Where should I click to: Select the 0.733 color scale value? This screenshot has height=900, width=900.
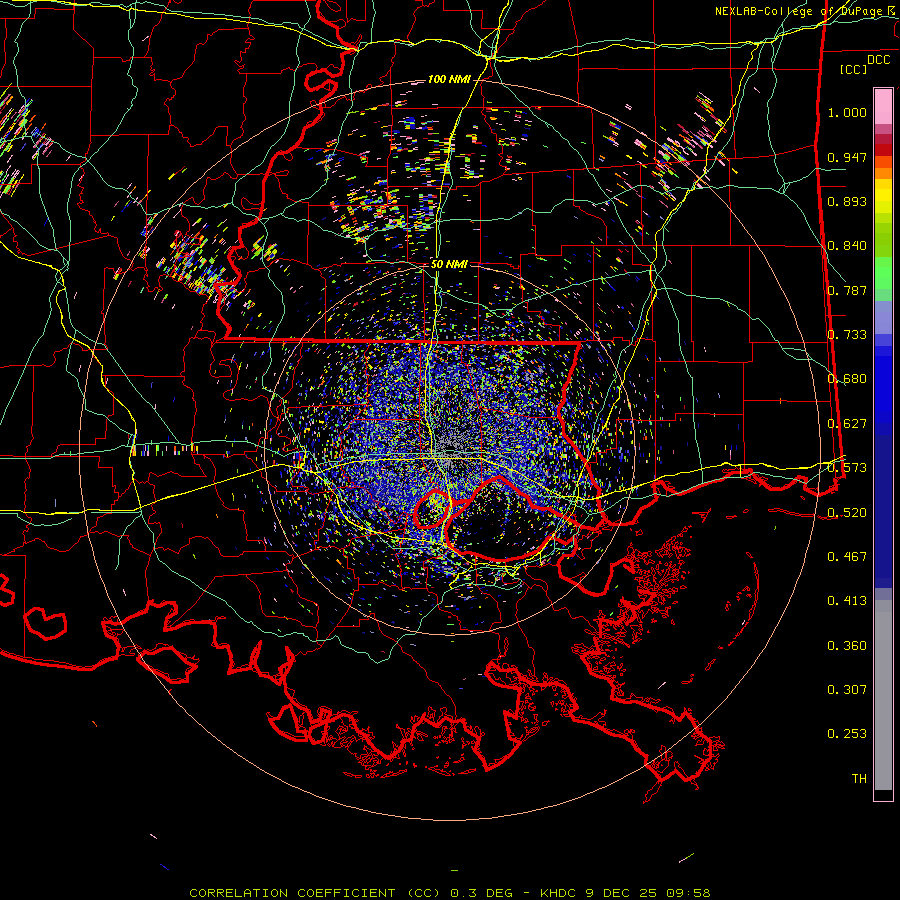847,335
